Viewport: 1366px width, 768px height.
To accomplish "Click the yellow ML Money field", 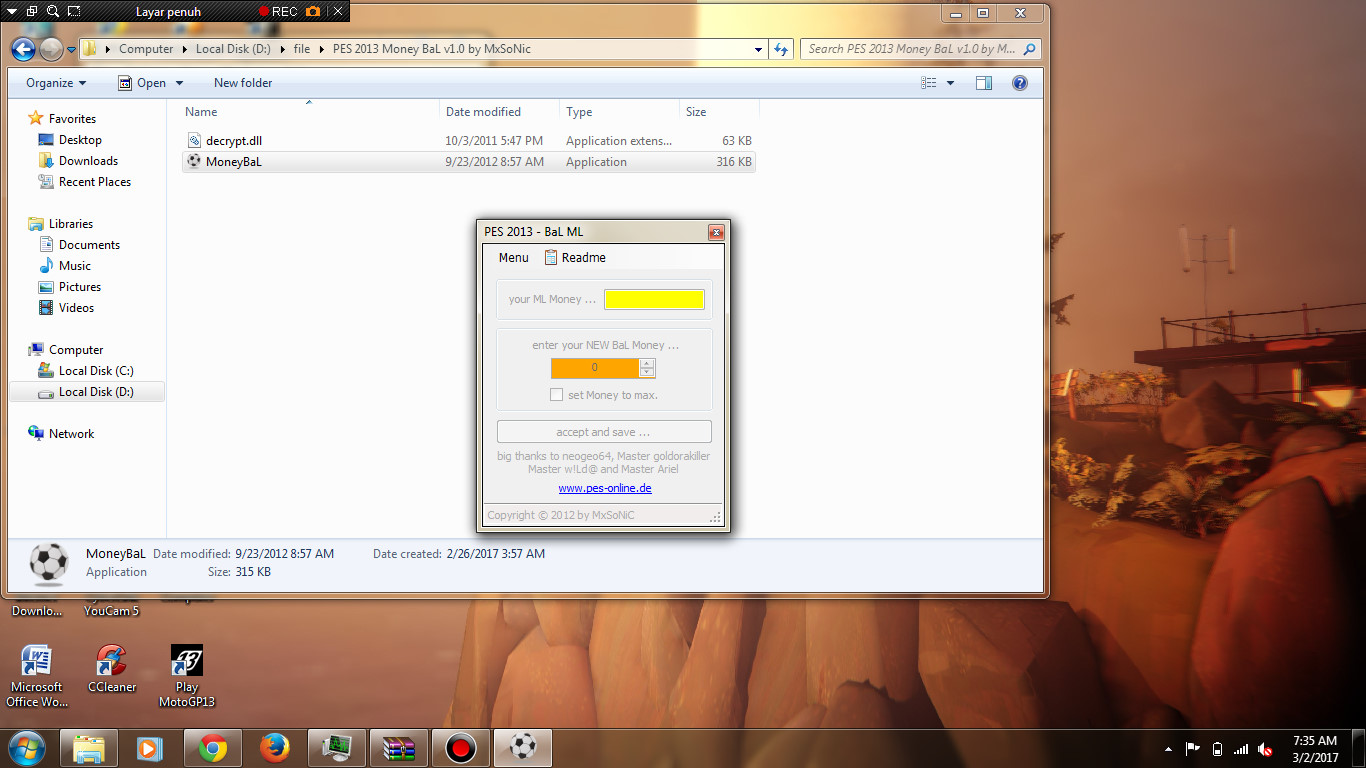I will pos(654,299).
